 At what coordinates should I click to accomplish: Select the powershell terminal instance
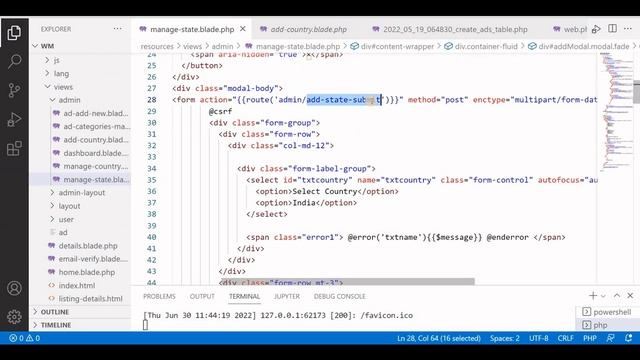[x=607, y=312]
